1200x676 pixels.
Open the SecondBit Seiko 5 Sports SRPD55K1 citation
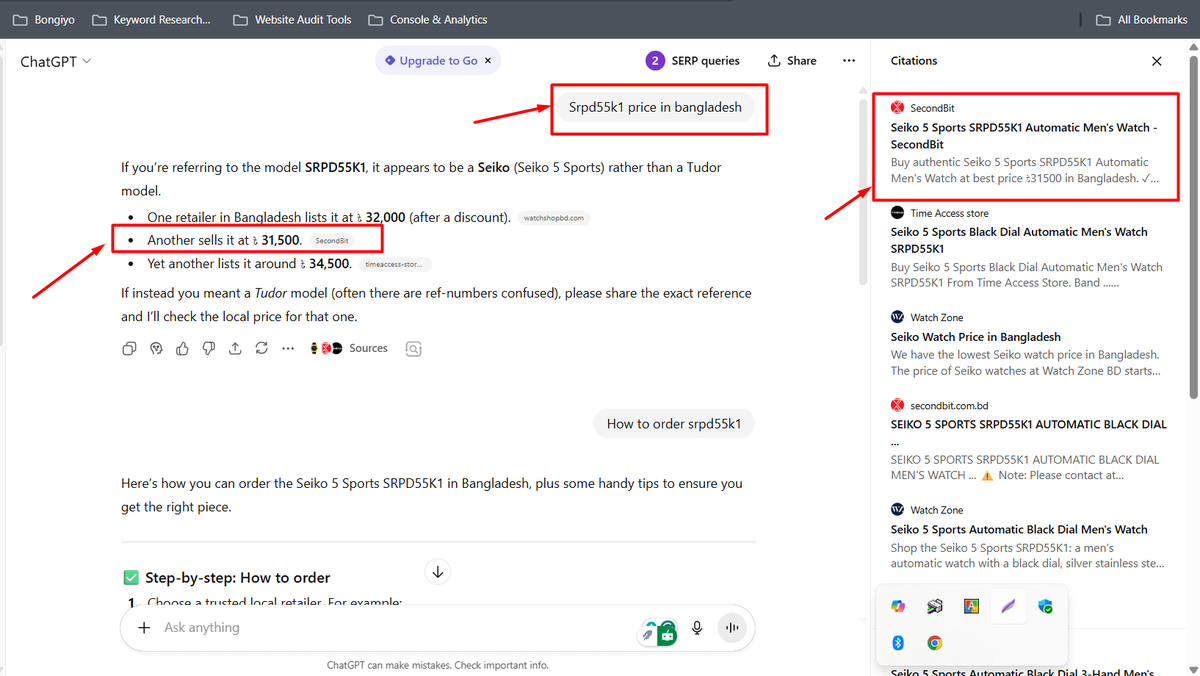pos(1027,144)
